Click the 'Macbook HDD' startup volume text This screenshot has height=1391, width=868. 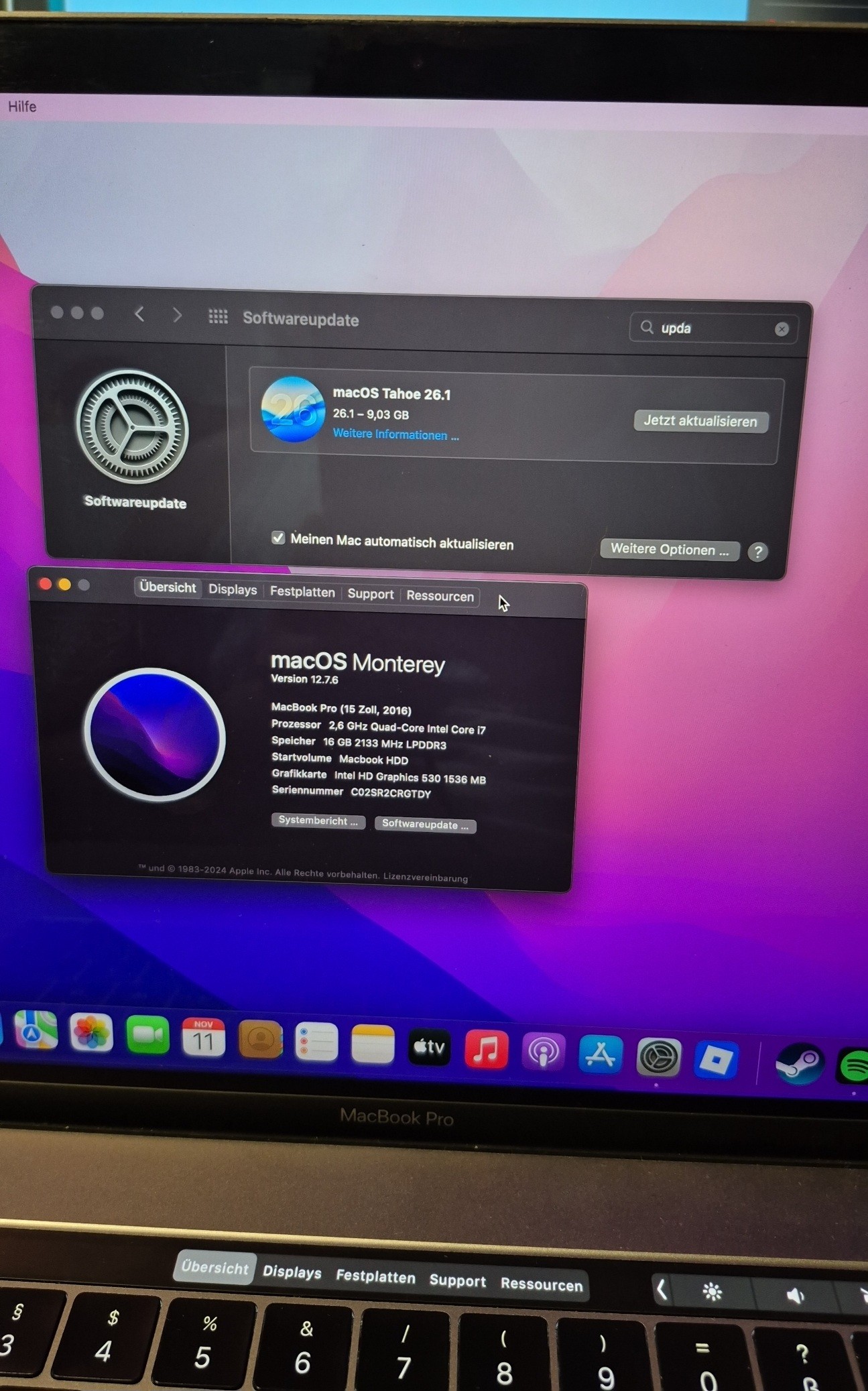tap(373, 760)
